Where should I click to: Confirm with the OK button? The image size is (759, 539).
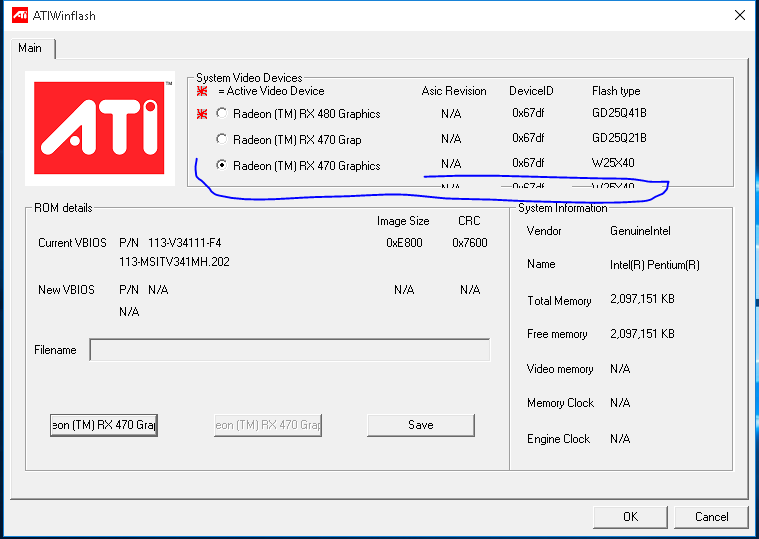[630, 517]
